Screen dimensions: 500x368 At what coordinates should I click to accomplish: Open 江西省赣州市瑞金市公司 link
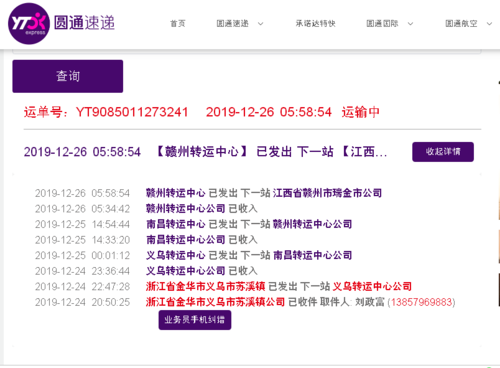[327, 193]
